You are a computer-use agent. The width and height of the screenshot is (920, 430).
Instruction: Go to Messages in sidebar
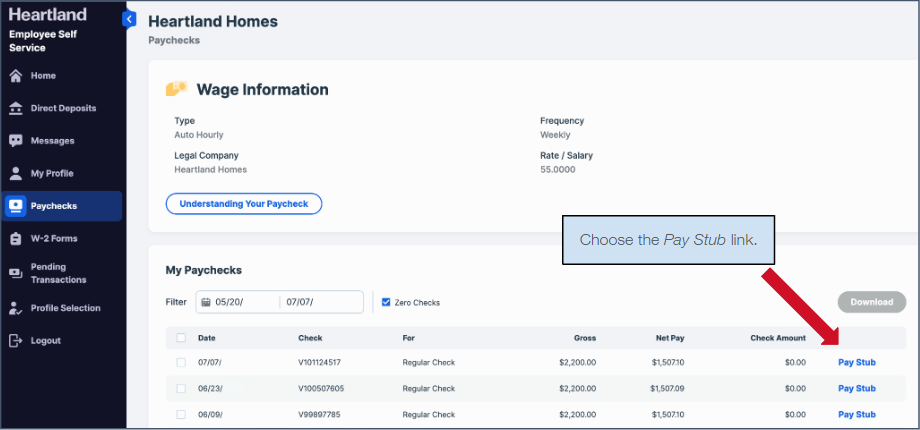(52, 141)
